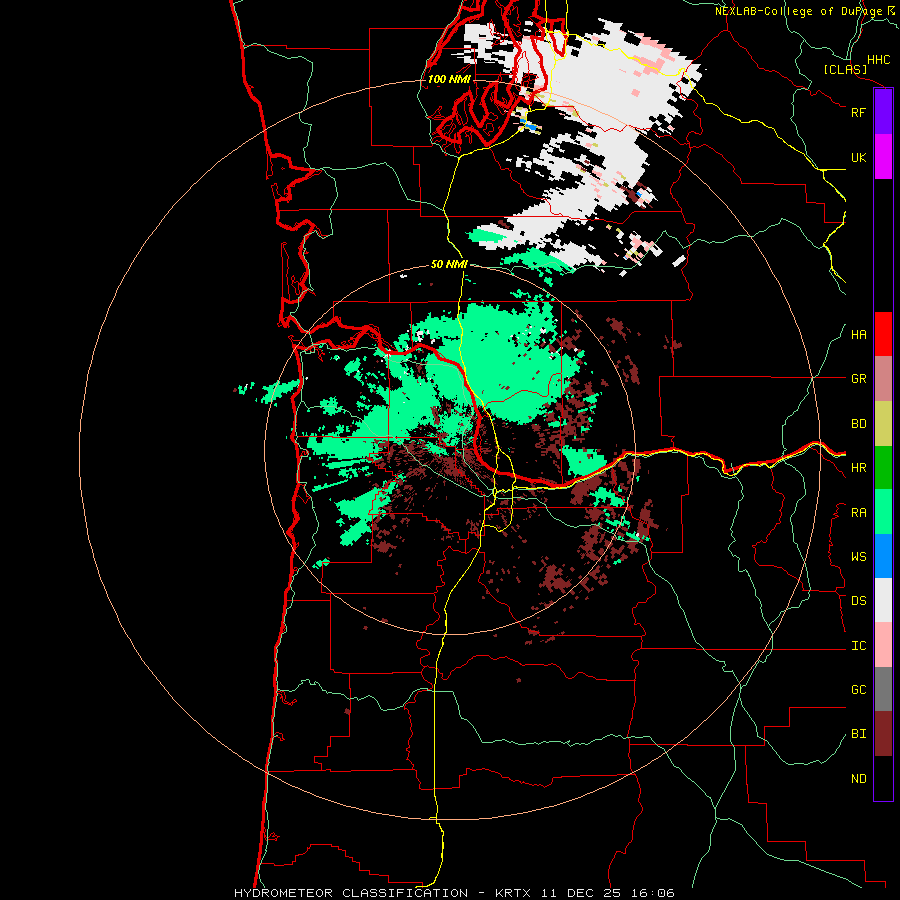The height and width of the screenshot is (900, 900).
Task: Click the RA legend label
Action: (858, 513)
